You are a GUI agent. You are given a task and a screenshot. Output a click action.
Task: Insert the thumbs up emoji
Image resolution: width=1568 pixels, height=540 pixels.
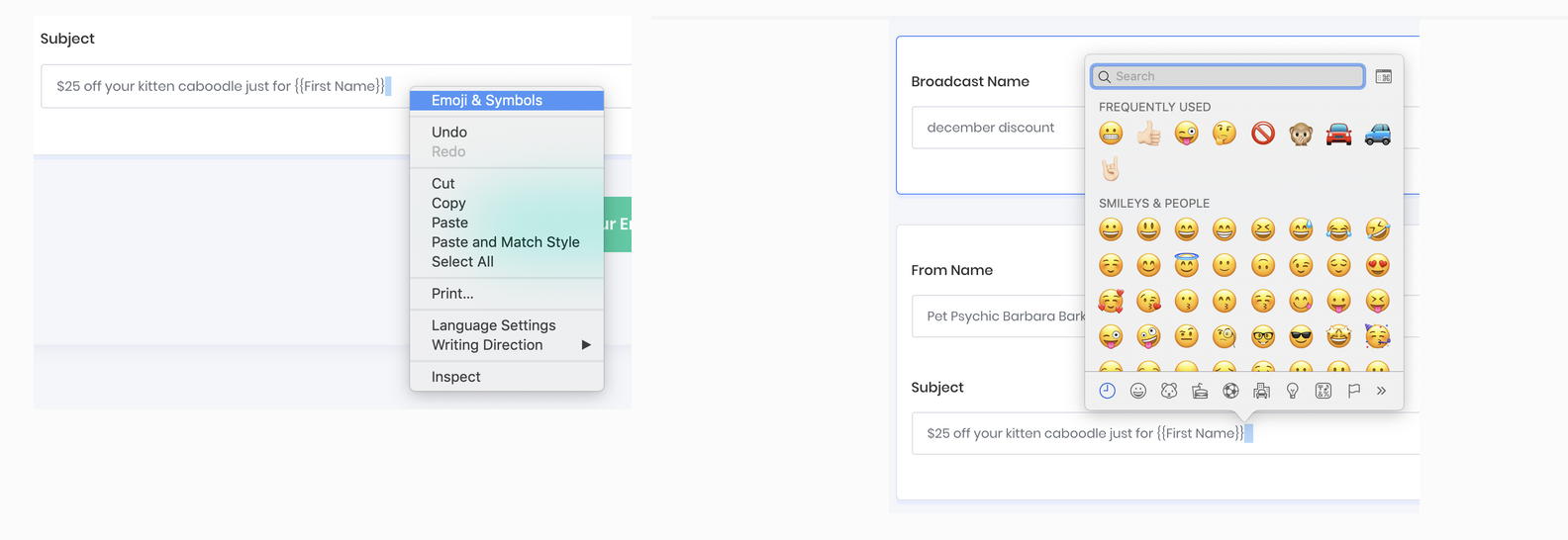(x=1148, y=134)
